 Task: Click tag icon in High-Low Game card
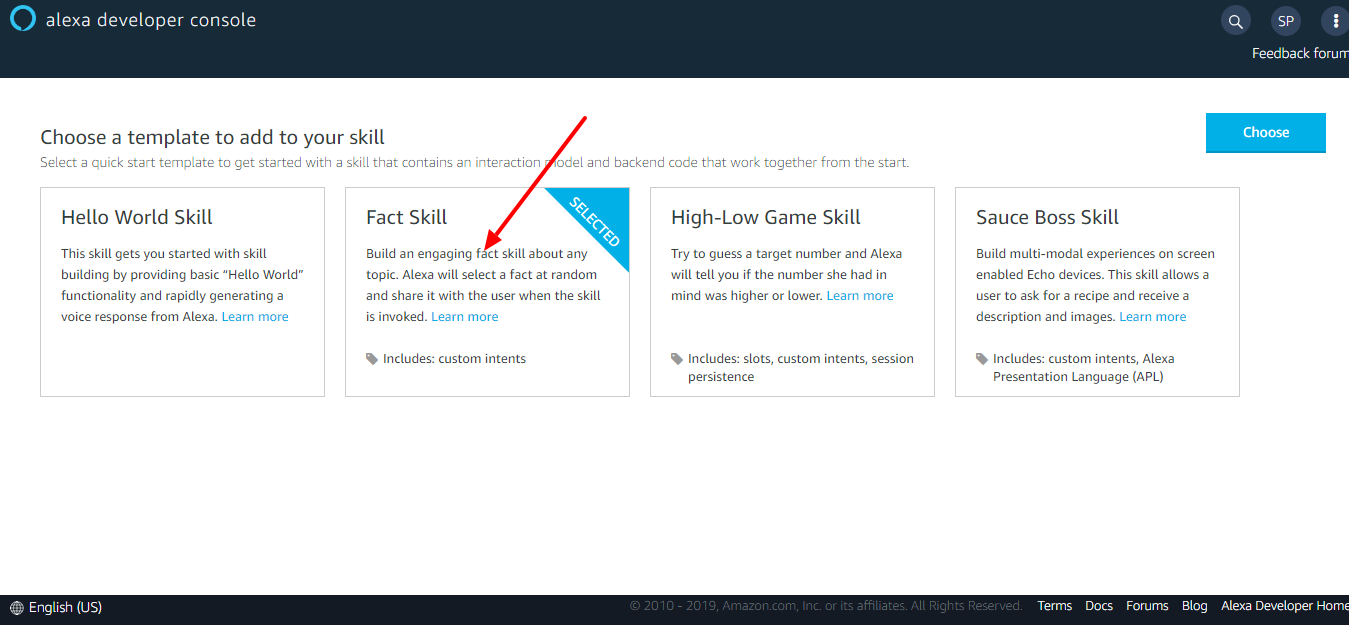[677, 359]
